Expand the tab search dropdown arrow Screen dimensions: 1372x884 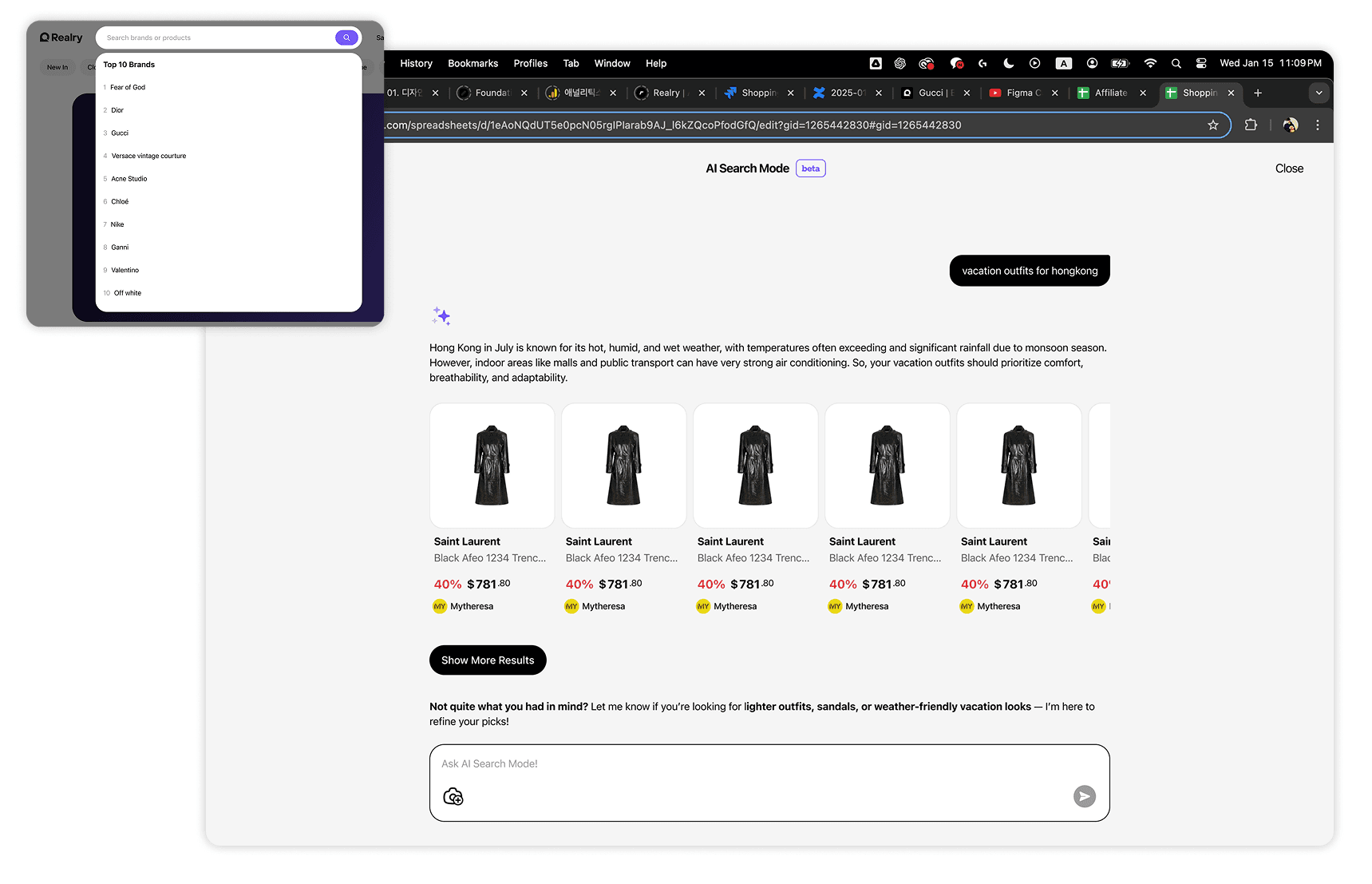[x=1319, y=93]
